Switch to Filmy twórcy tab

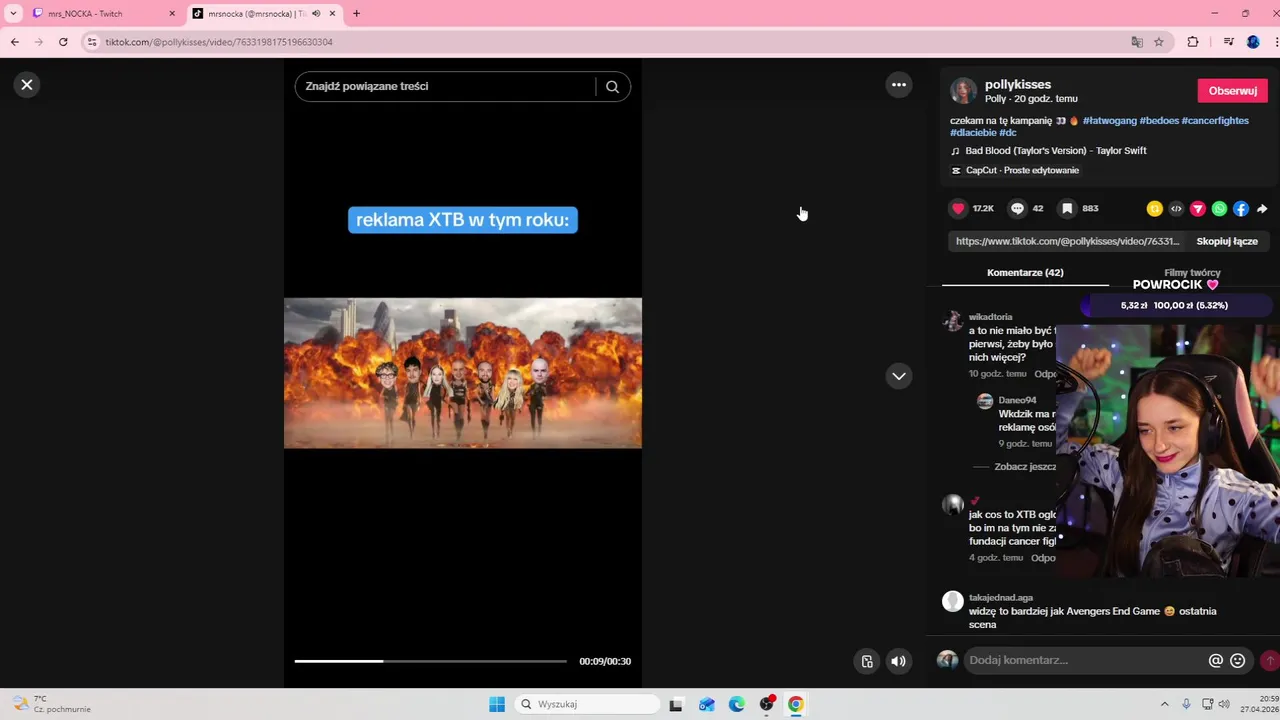coord(1192,272)
